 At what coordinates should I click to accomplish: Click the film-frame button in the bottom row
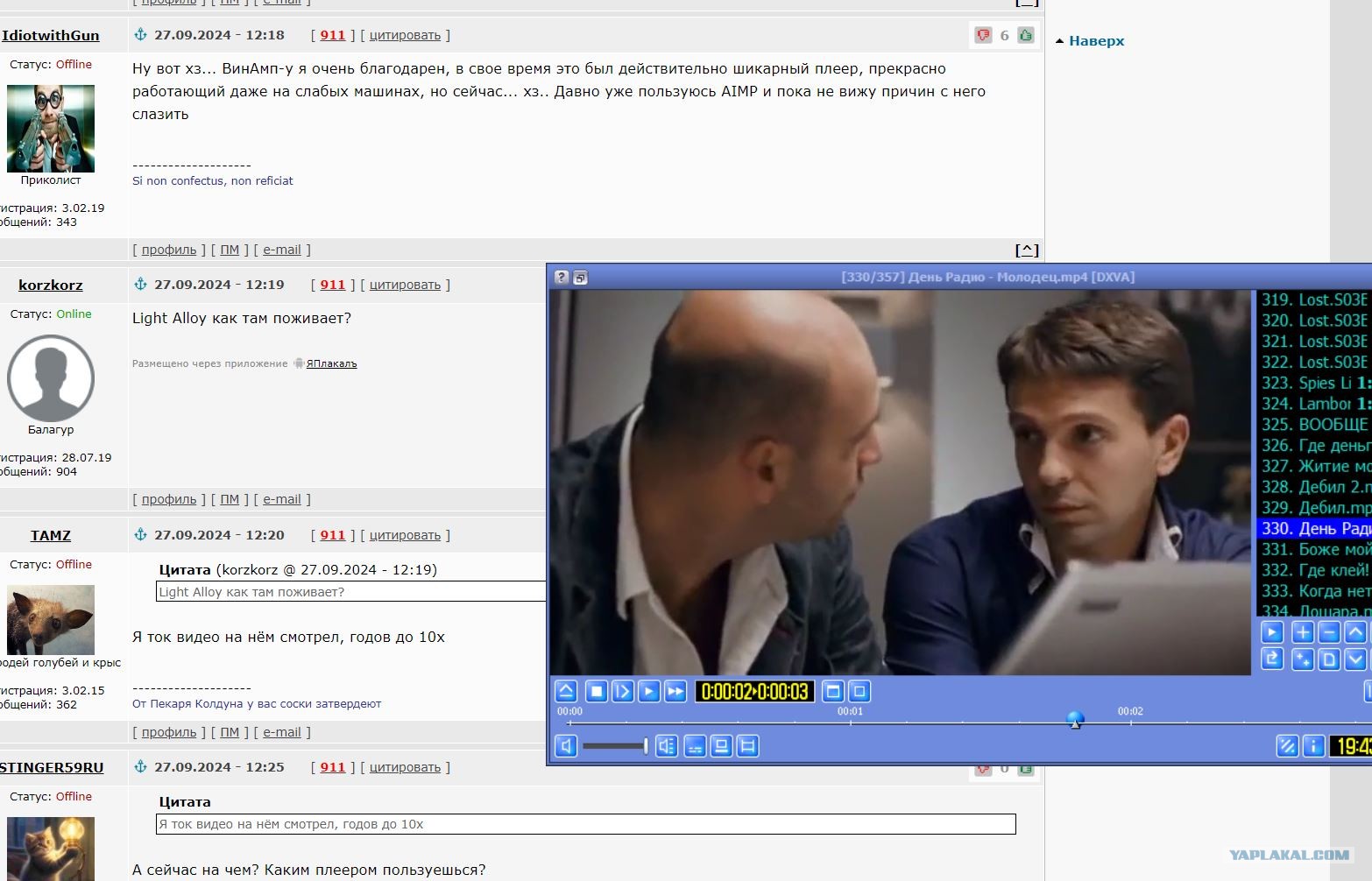(747, 745)
